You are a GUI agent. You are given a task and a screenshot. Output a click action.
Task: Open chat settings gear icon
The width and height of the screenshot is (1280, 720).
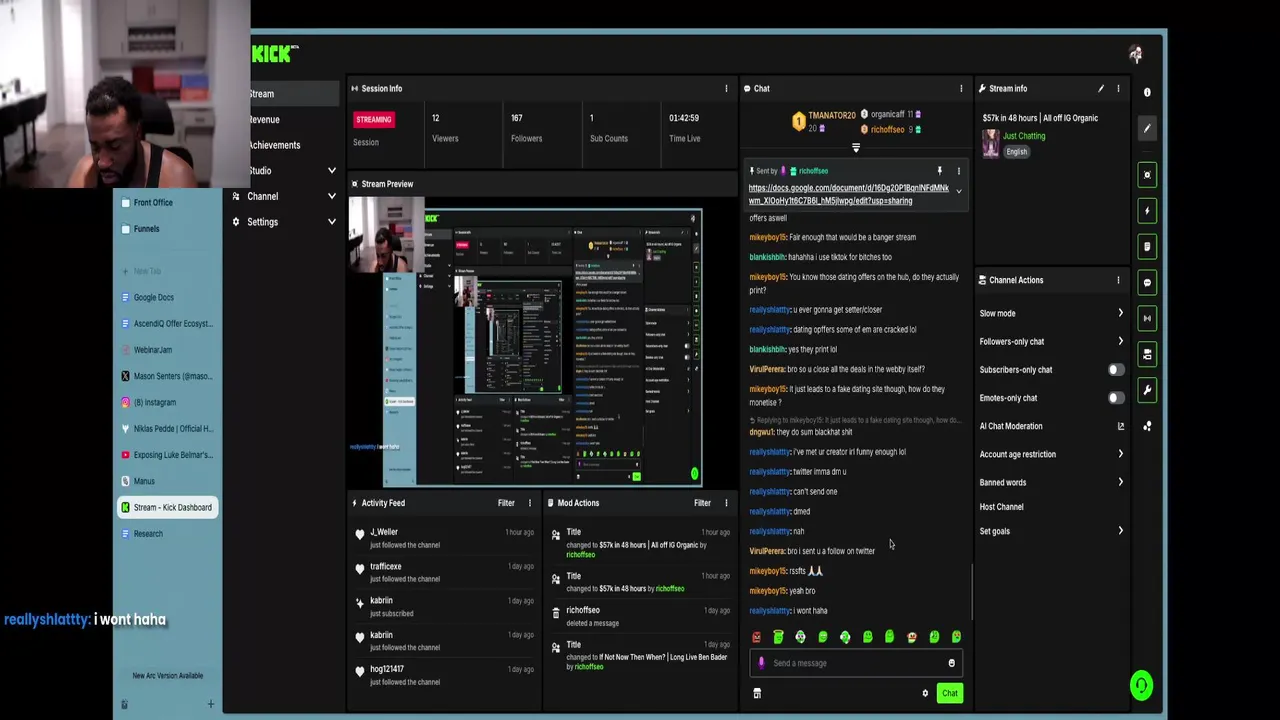click(x=925, y=693)
